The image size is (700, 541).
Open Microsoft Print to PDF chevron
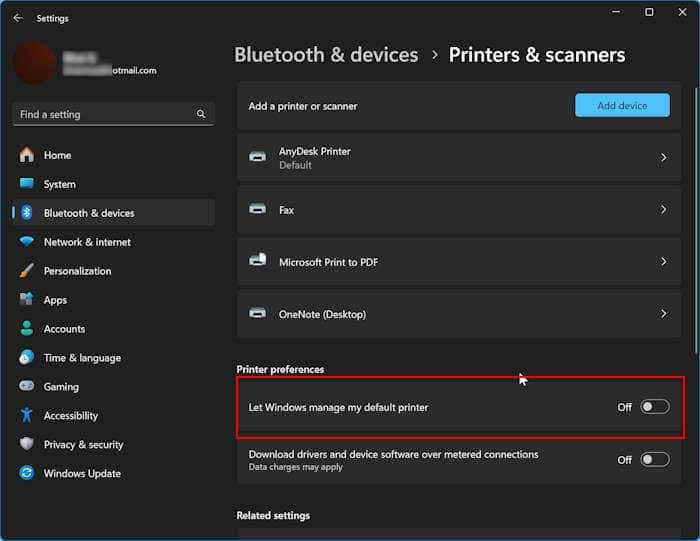point(663,262)
